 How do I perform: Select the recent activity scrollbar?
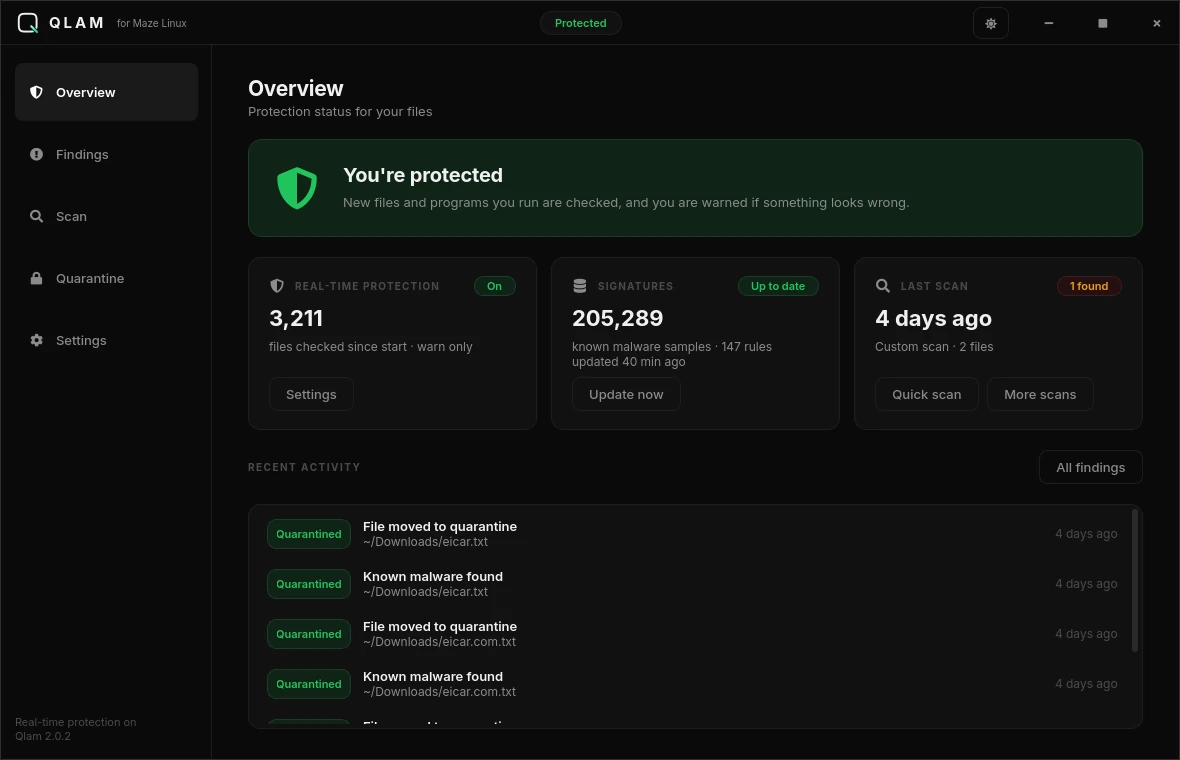coord(1135,580)
